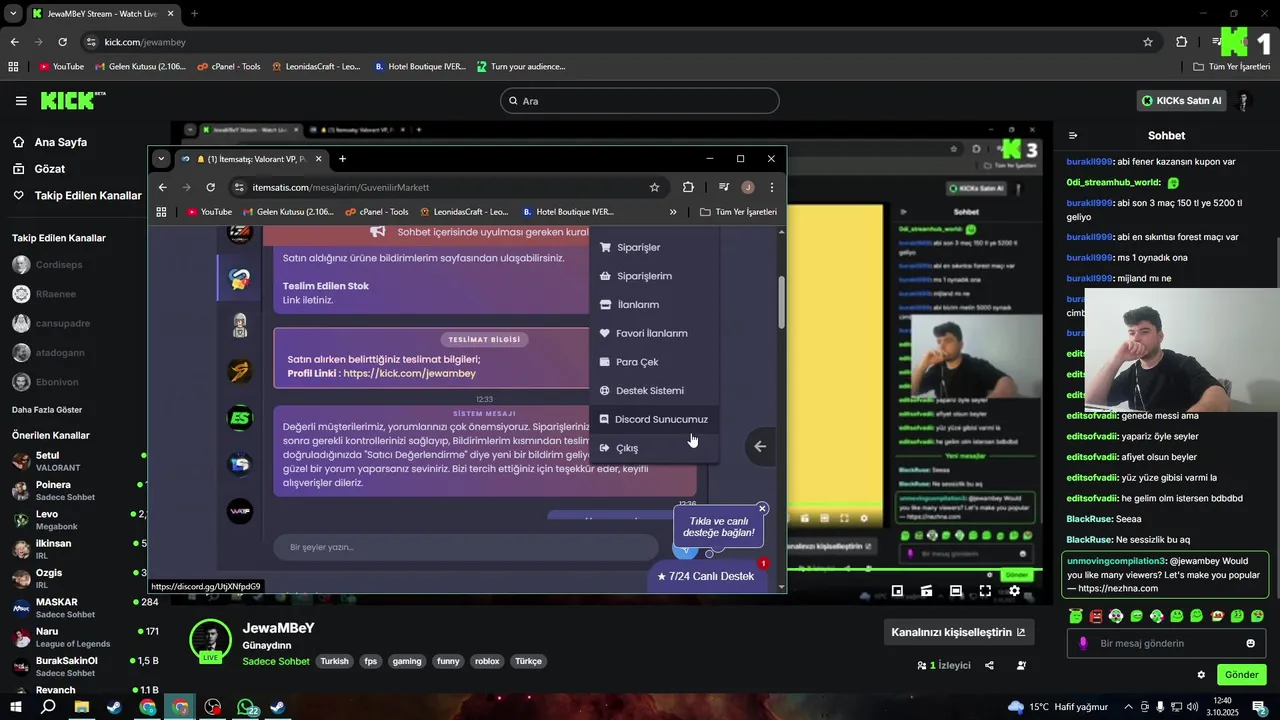Select Siparişler from itemsatis menu
Viewport: 1280px width, 720px height.
pyautogui.click(x=654, y=247)
